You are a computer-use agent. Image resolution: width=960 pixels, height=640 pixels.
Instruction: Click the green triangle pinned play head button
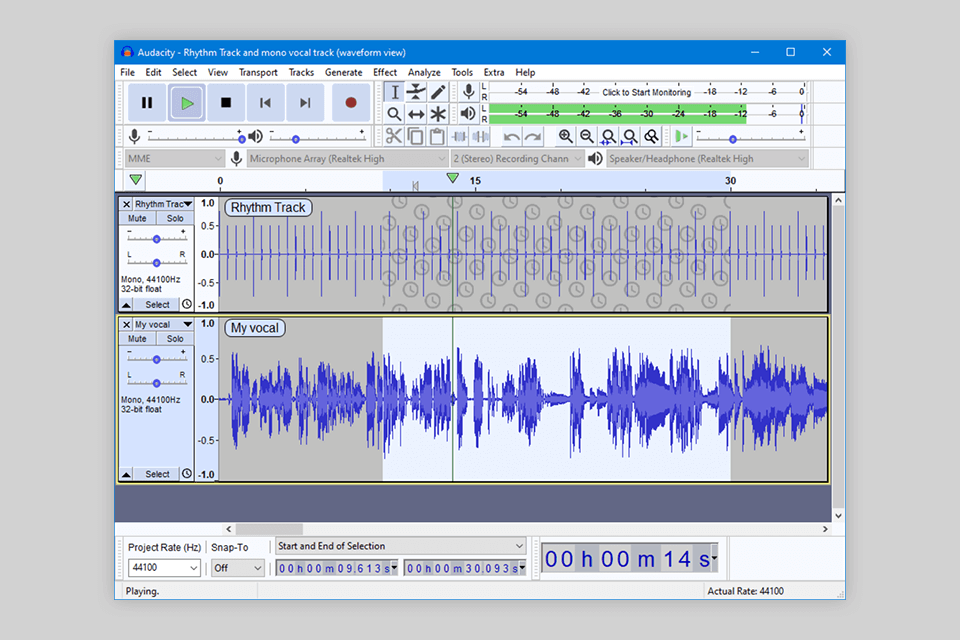click(136, 180)
